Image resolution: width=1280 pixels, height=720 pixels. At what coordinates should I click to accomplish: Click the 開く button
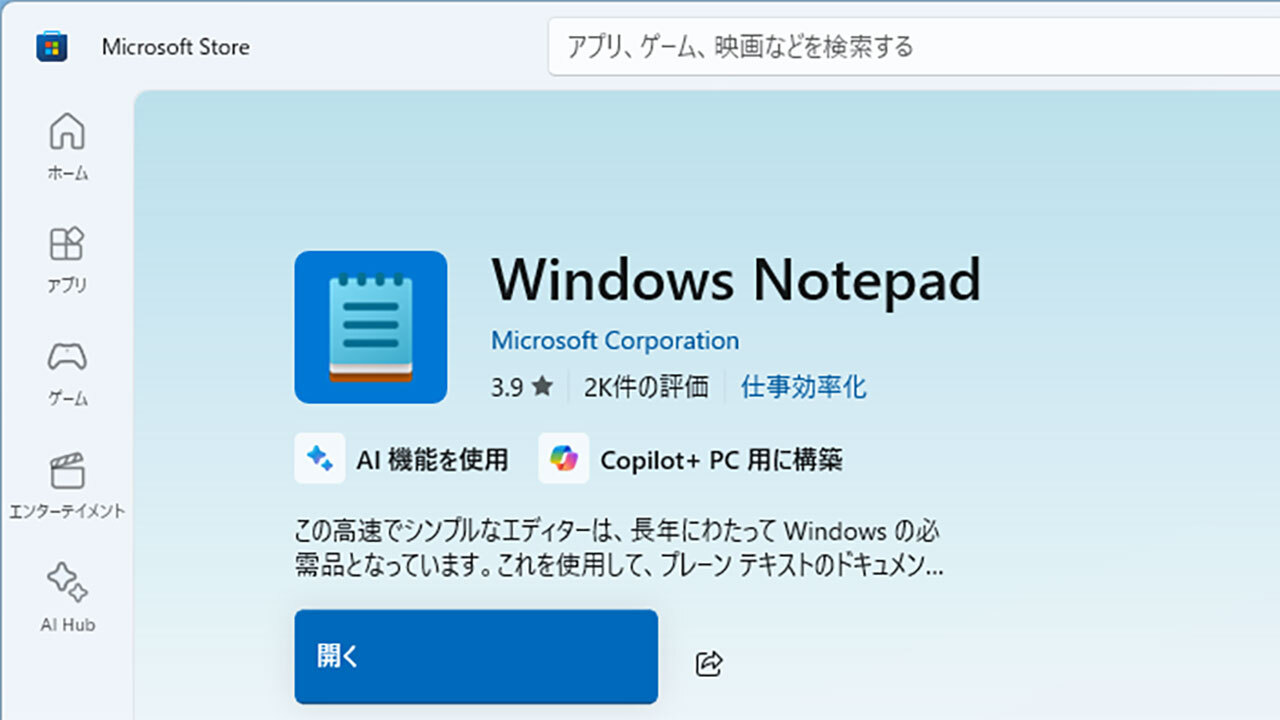point(476,657)
